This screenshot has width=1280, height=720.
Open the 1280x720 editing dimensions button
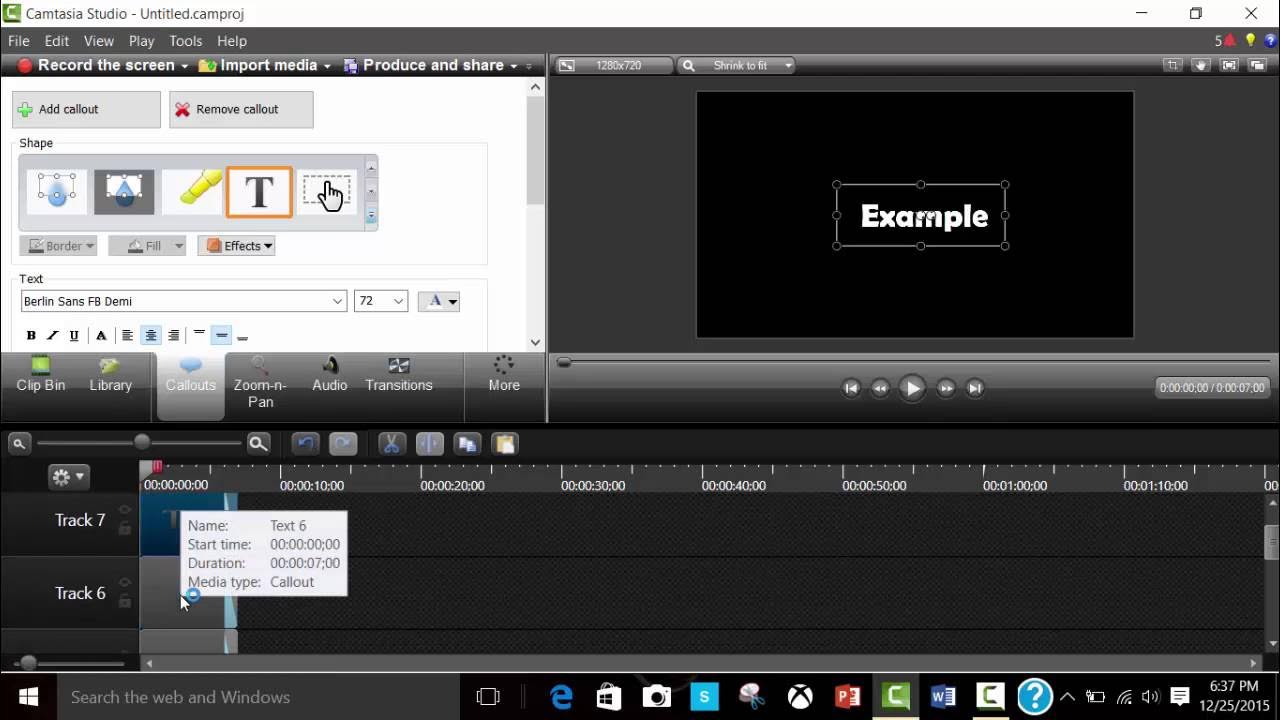point(613,65)
